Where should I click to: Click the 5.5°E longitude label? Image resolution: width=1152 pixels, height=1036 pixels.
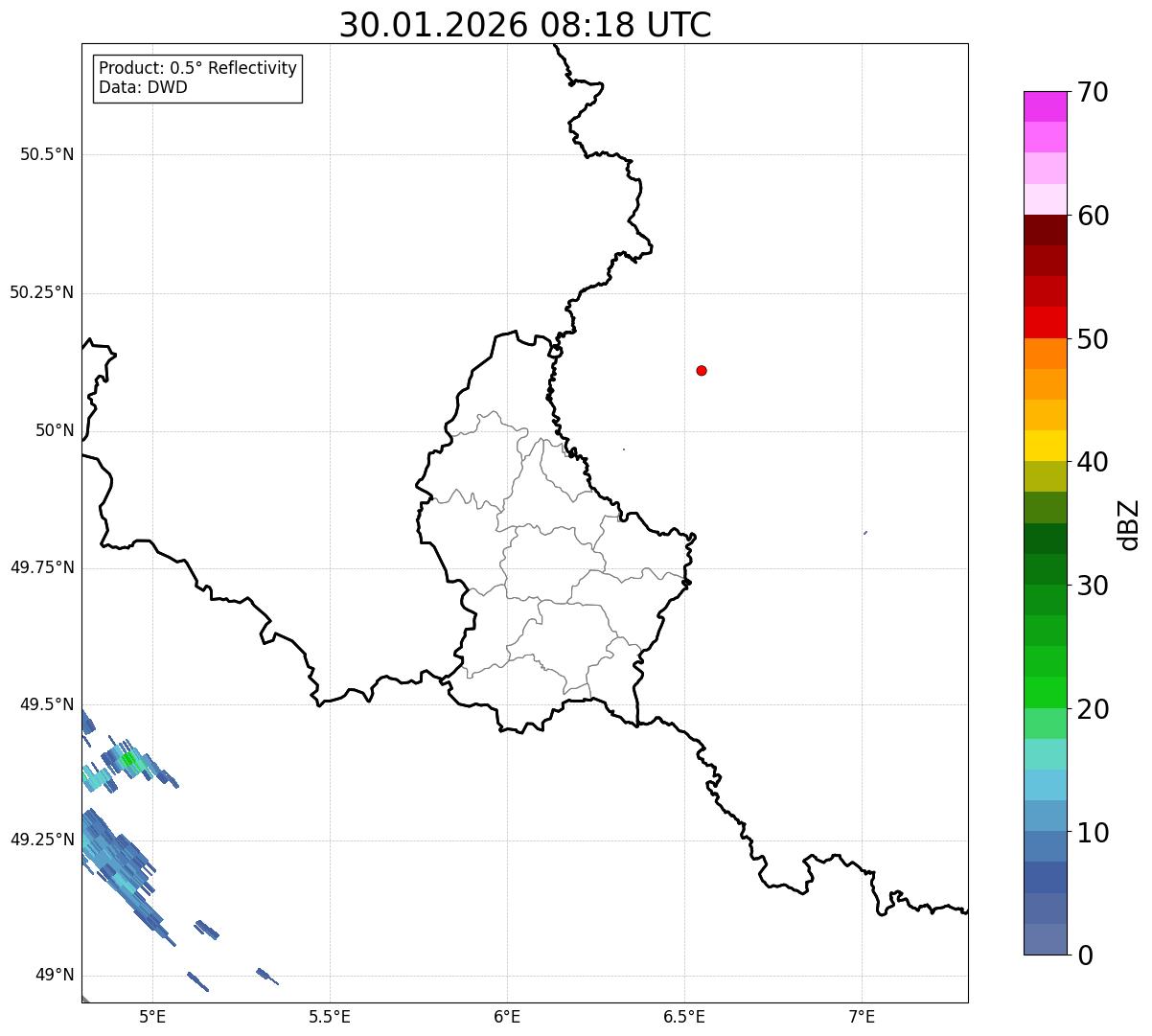330,1017
